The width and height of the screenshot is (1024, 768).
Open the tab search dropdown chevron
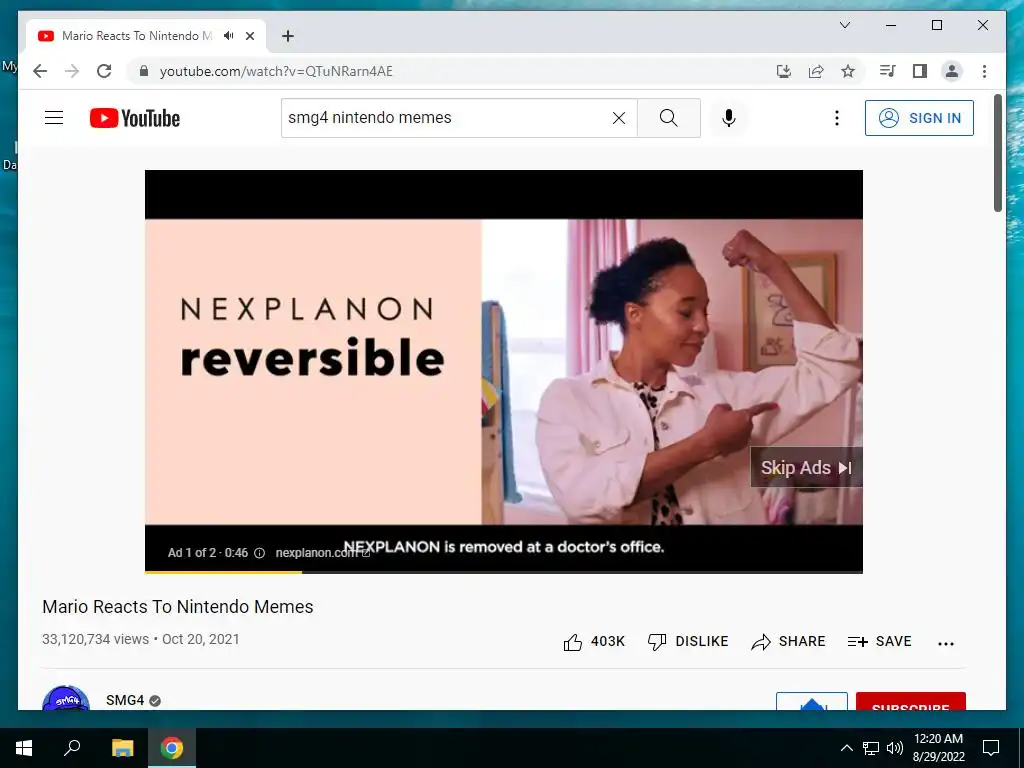[x=844, y=25]
